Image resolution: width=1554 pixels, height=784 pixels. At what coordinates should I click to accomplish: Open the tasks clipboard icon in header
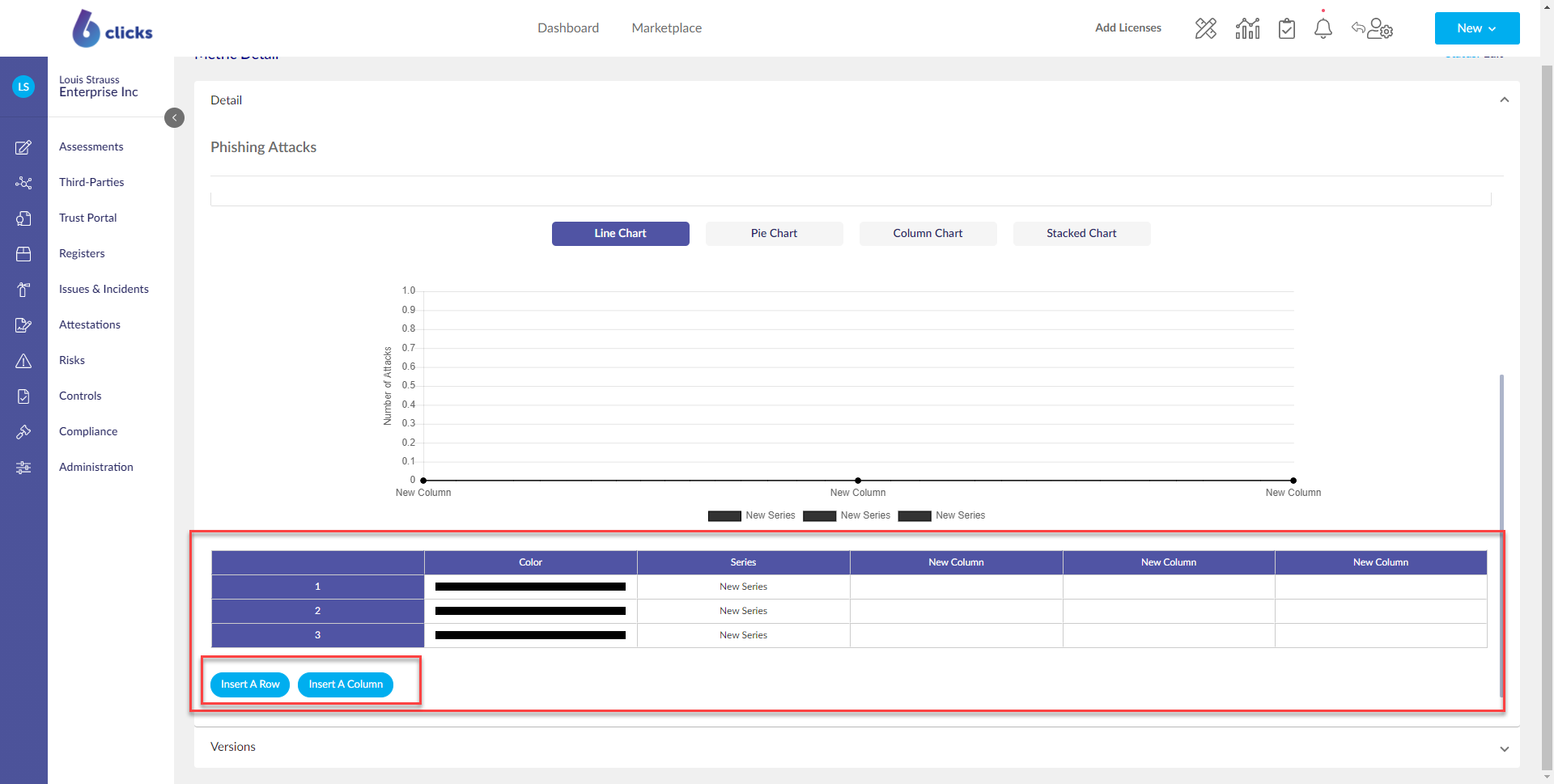point(1287,28)
